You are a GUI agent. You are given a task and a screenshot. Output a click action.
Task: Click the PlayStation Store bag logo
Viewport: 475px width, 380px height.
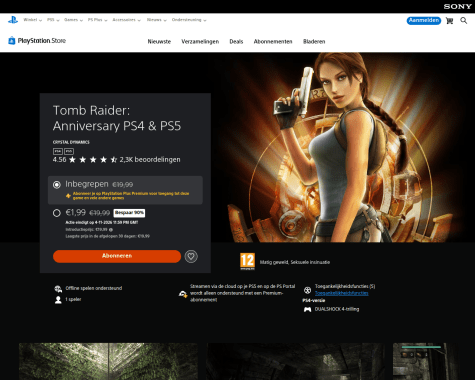[12, 41]
